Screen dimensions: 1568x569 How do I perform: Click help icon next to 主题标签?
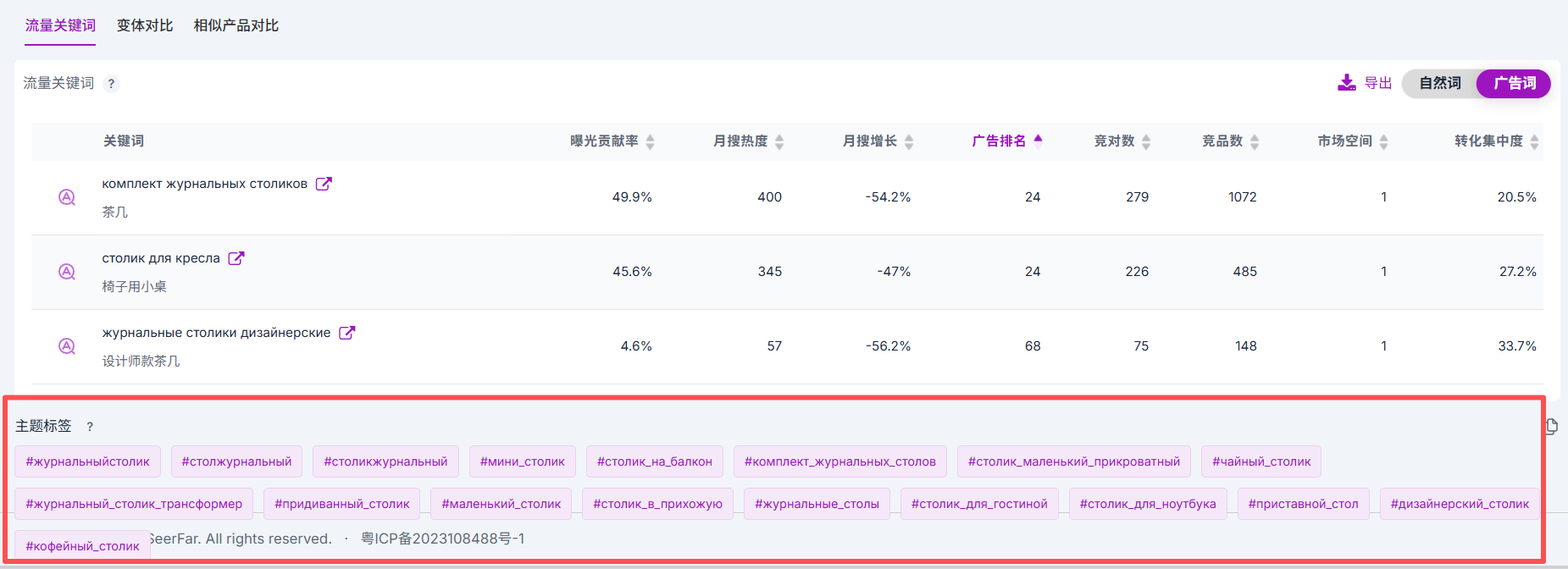90,427
